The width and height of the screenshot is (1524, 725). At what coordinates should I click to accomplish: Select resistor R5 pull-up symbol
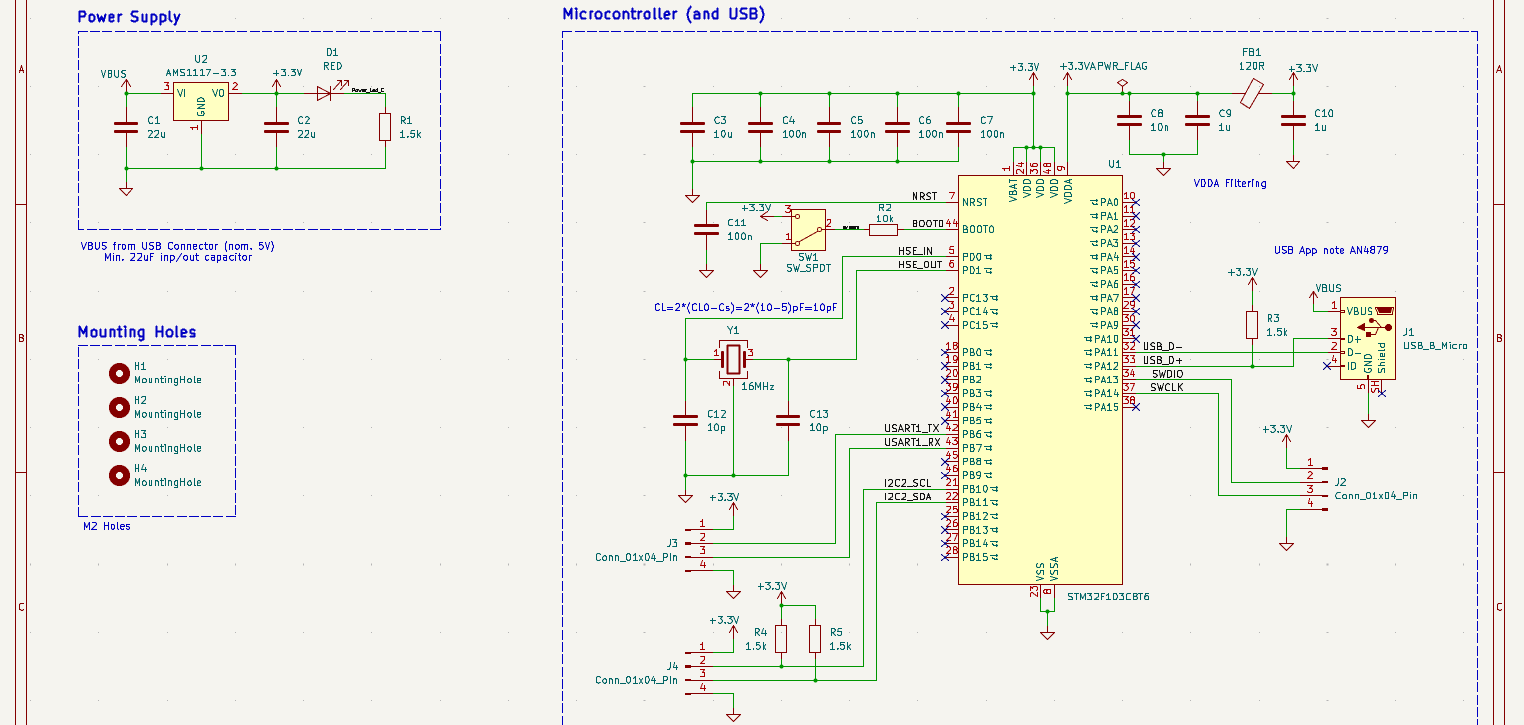(x=815, y=639)
